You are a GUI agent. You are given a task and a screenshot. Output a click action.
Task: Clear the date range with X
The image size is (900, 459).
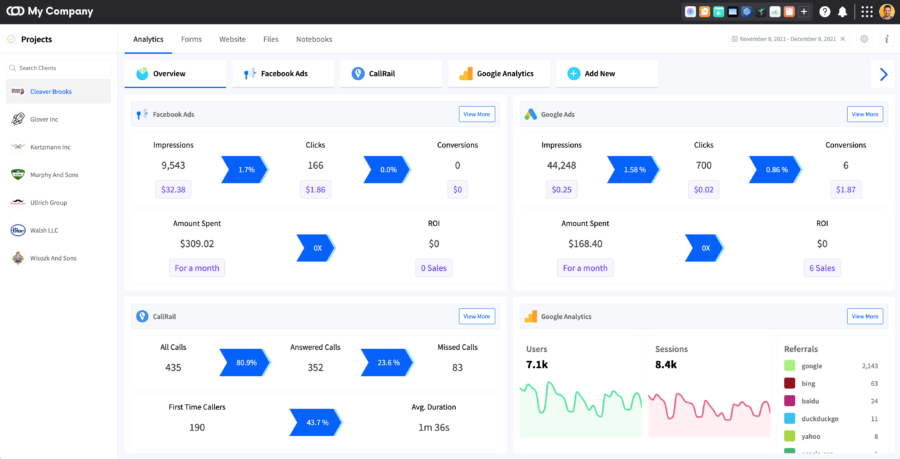843,39
